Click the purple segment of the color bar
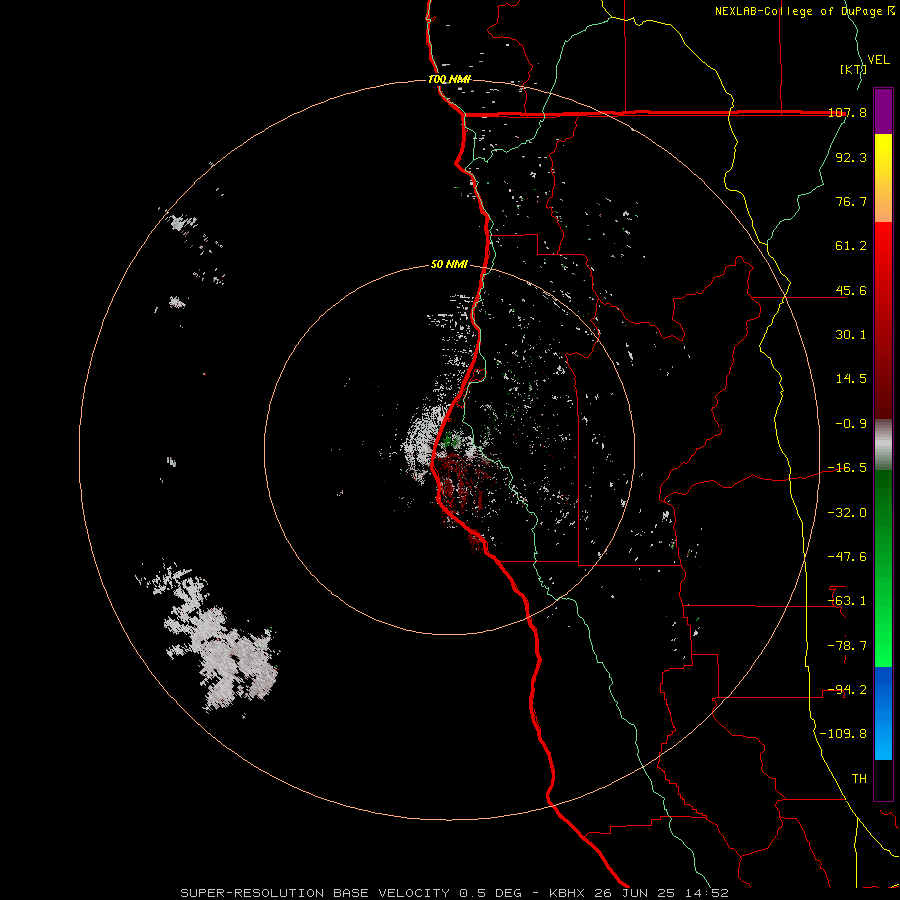The image size is (900, 900). click(883, 111)
